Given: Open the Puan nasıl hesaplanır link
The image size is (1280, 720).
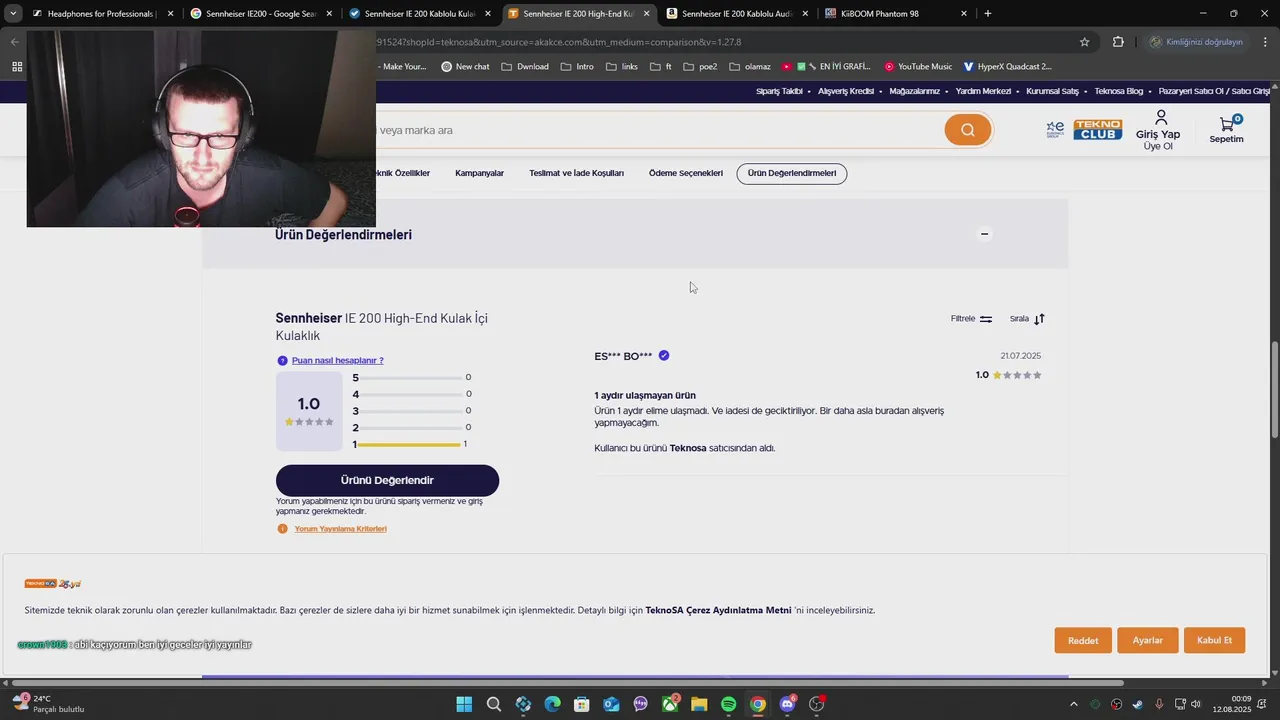Looking at the screenshot, I should [337, 360].
